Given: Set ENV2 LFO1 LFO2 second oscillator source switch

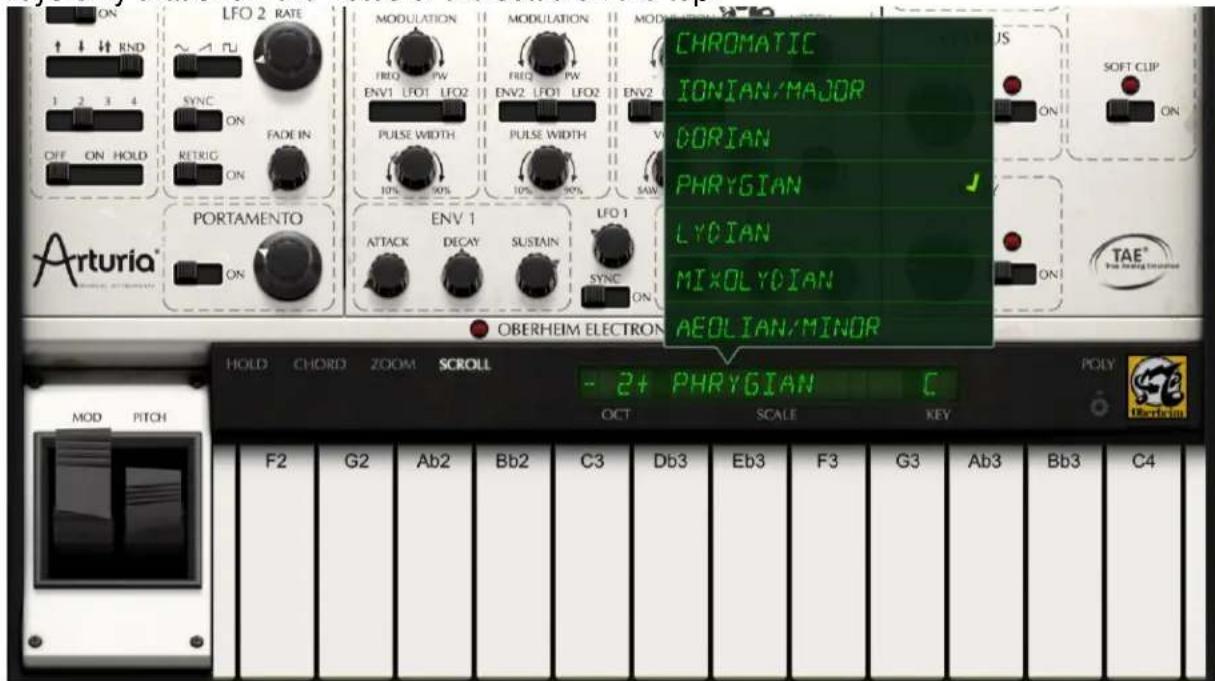Looking at the screenshot, I should click(x=546, y=112).
